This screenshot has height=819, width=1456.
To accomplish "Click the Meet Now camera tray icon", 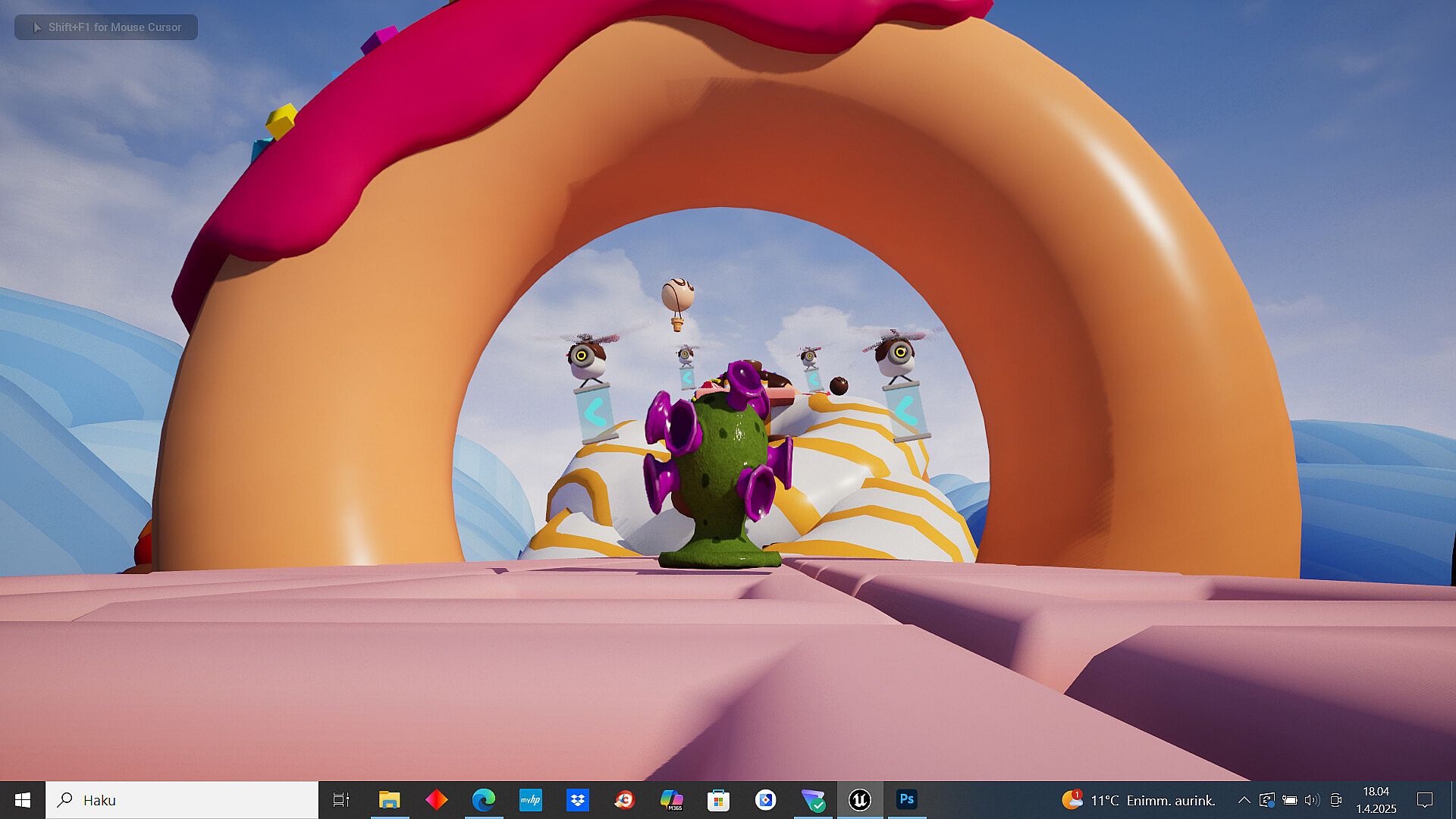I will click(1336, 800).
